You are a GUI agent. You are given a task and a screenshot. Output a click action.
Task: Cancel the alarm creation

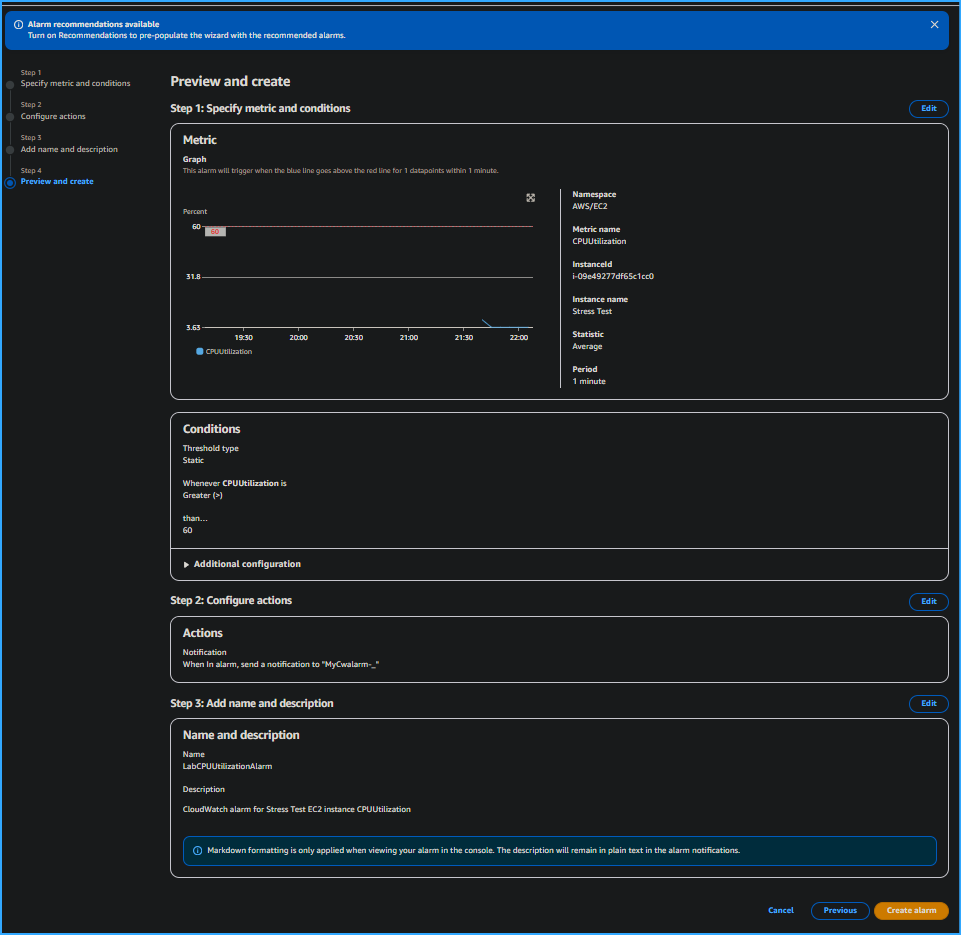click(781, 910)
